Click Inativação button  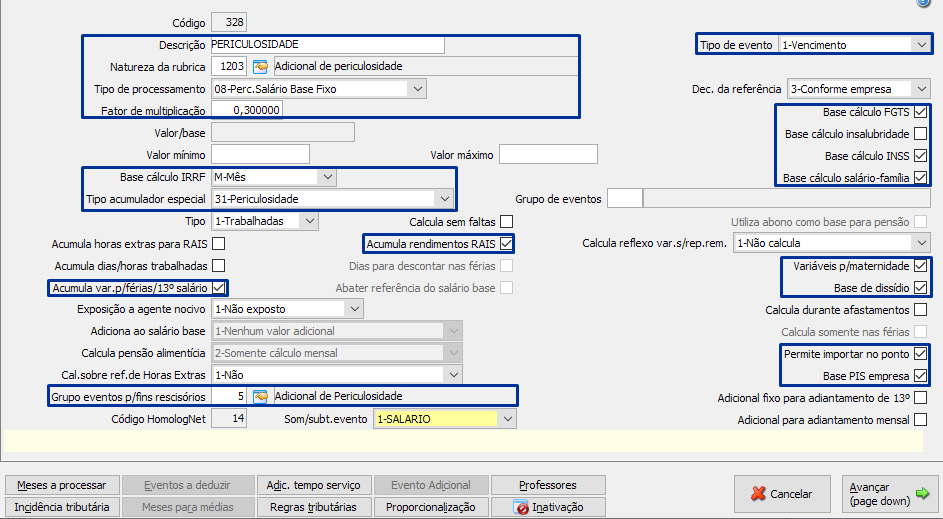click(548, 507)
